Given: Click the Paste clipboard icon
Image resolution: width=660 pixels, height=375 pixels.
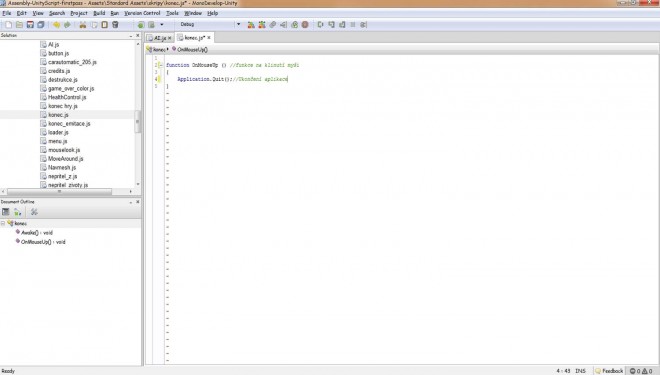Looking at the screenshot, I should pyautogui.click(x=104, y=25).
